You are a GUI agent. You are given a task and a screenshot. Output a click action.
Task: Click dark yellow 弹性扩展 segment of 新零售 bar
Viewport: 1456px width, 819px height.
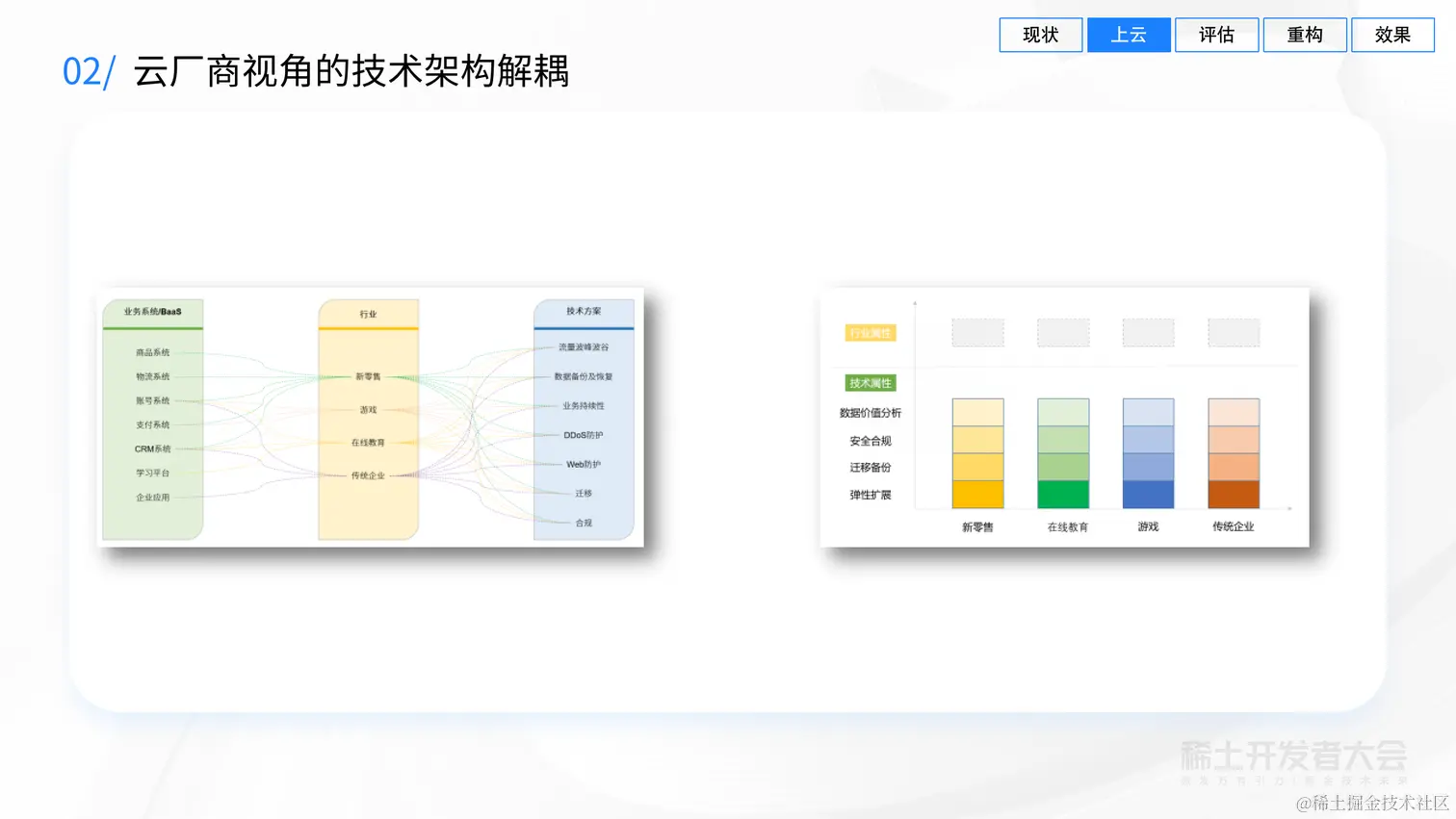pos(977,495)
